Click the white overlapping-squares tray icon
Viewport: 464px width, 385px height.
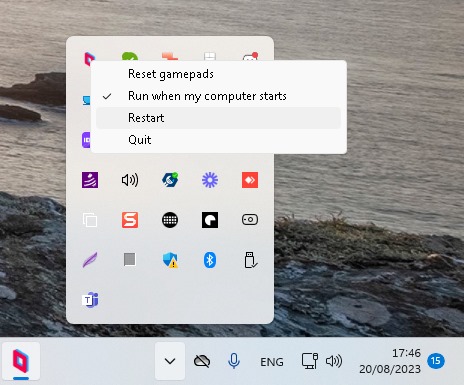coord(90,220)
